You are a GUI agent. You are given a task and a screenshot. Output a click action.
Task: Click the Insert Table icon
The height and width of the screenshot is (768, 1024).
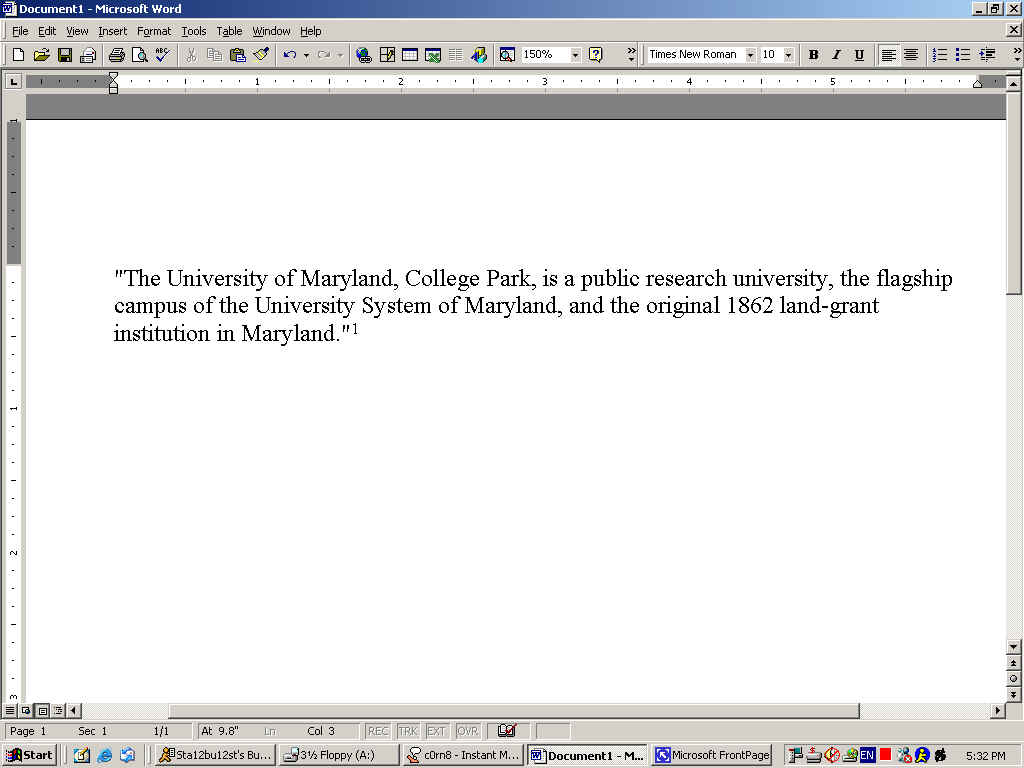coord(410,55)
